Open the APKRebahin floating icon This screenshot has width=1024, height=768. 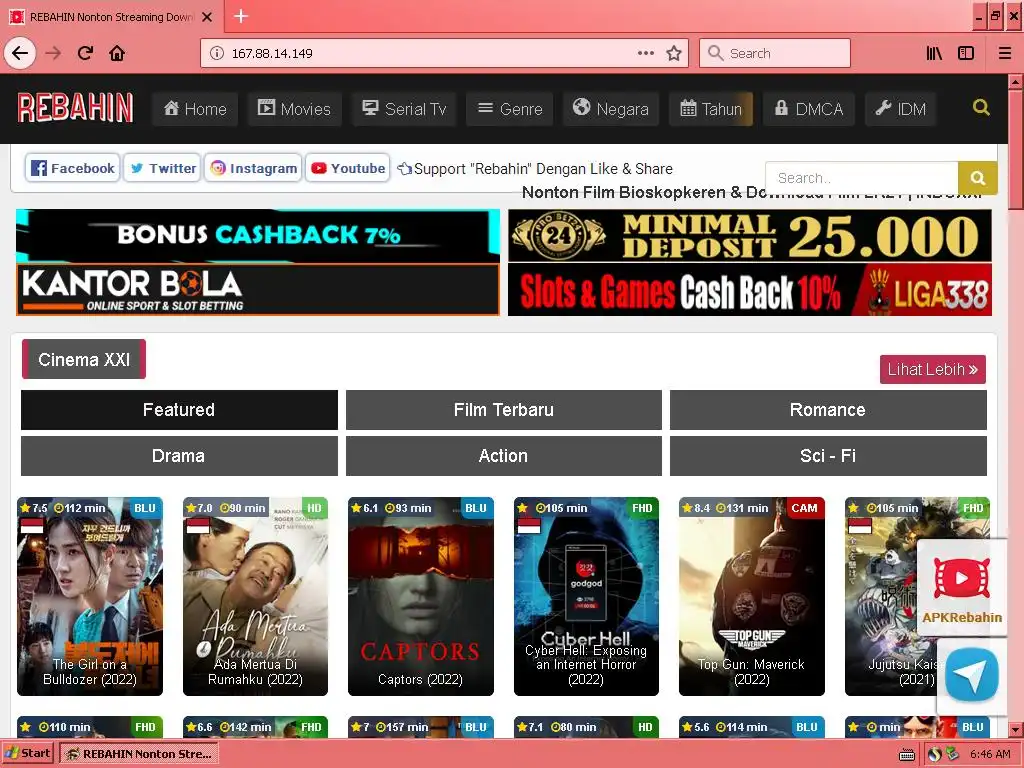(961, 588)
